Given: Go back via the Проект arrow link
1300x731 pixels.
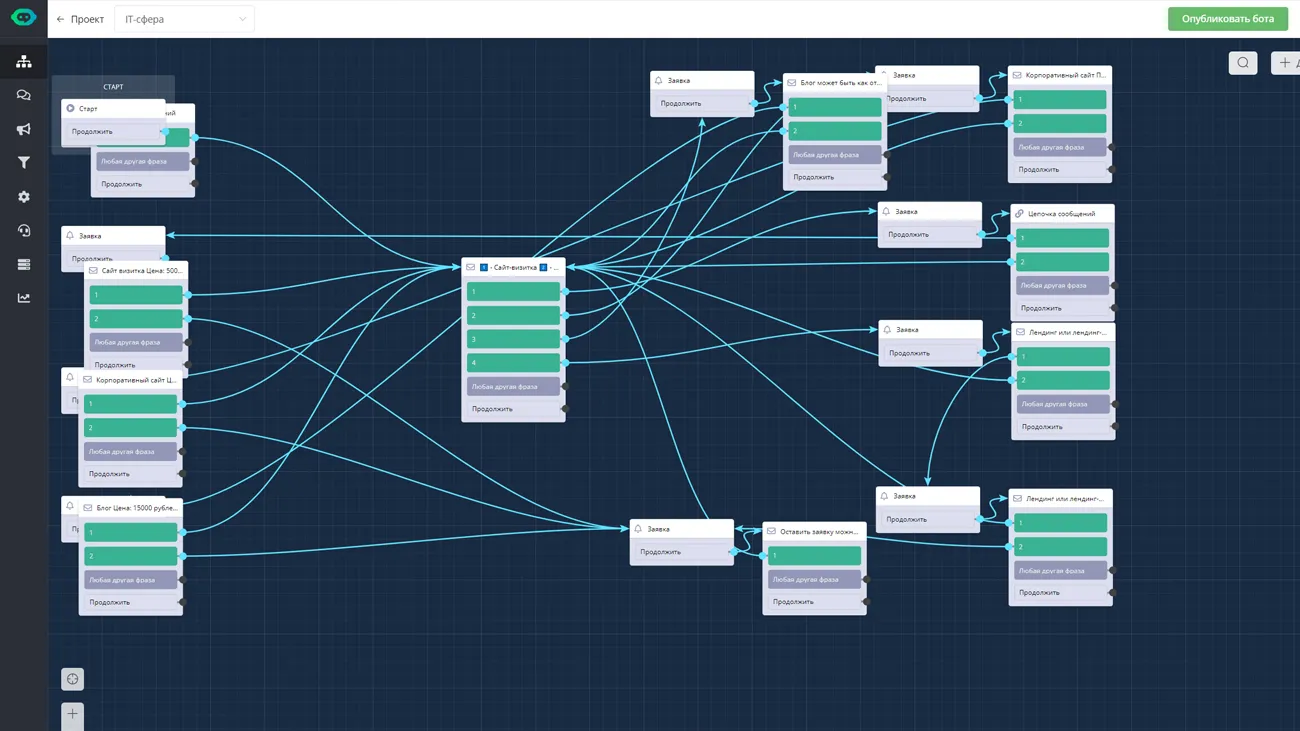Looking at the screenshot, I should [x=80, y=19].
